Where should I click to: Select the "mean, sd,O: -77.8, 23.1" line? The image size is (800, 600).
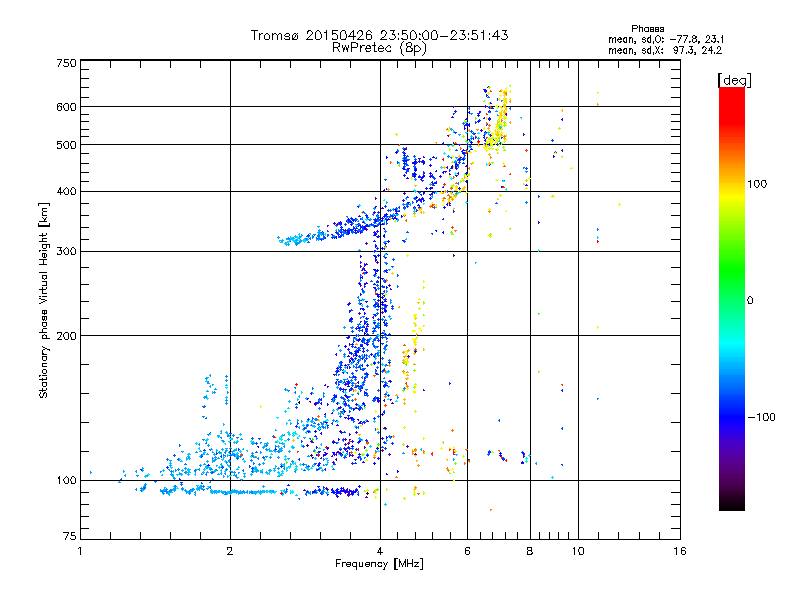point(666,39)
